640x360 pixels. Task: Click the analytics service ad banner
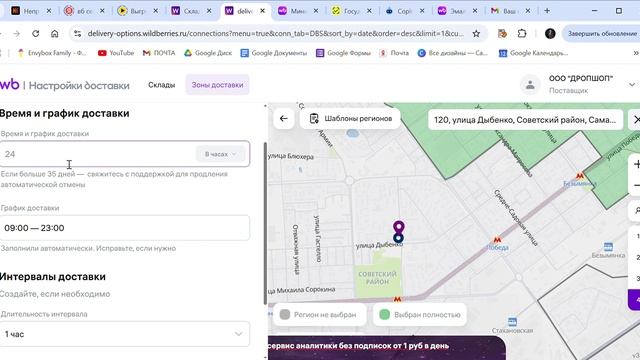(x=387, y=348)
